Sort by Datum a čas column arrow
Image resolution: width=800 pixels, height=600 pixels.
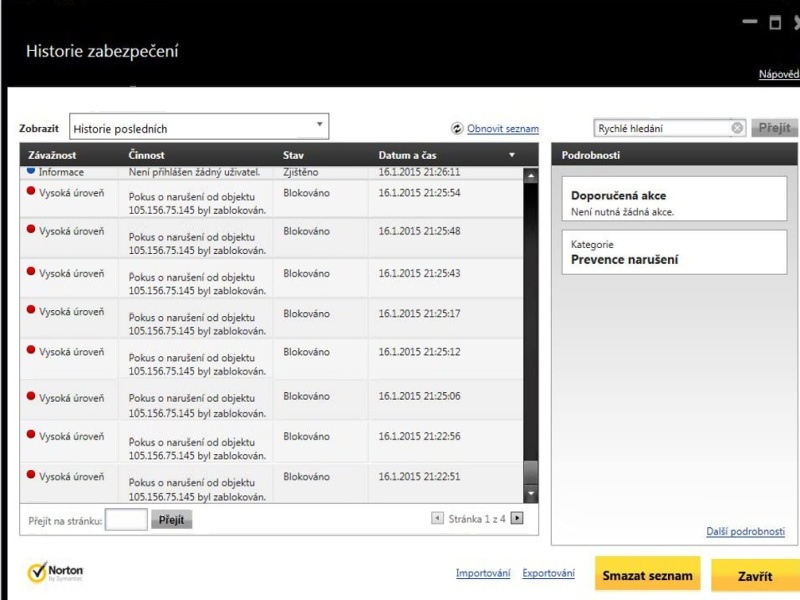[512, 156]
